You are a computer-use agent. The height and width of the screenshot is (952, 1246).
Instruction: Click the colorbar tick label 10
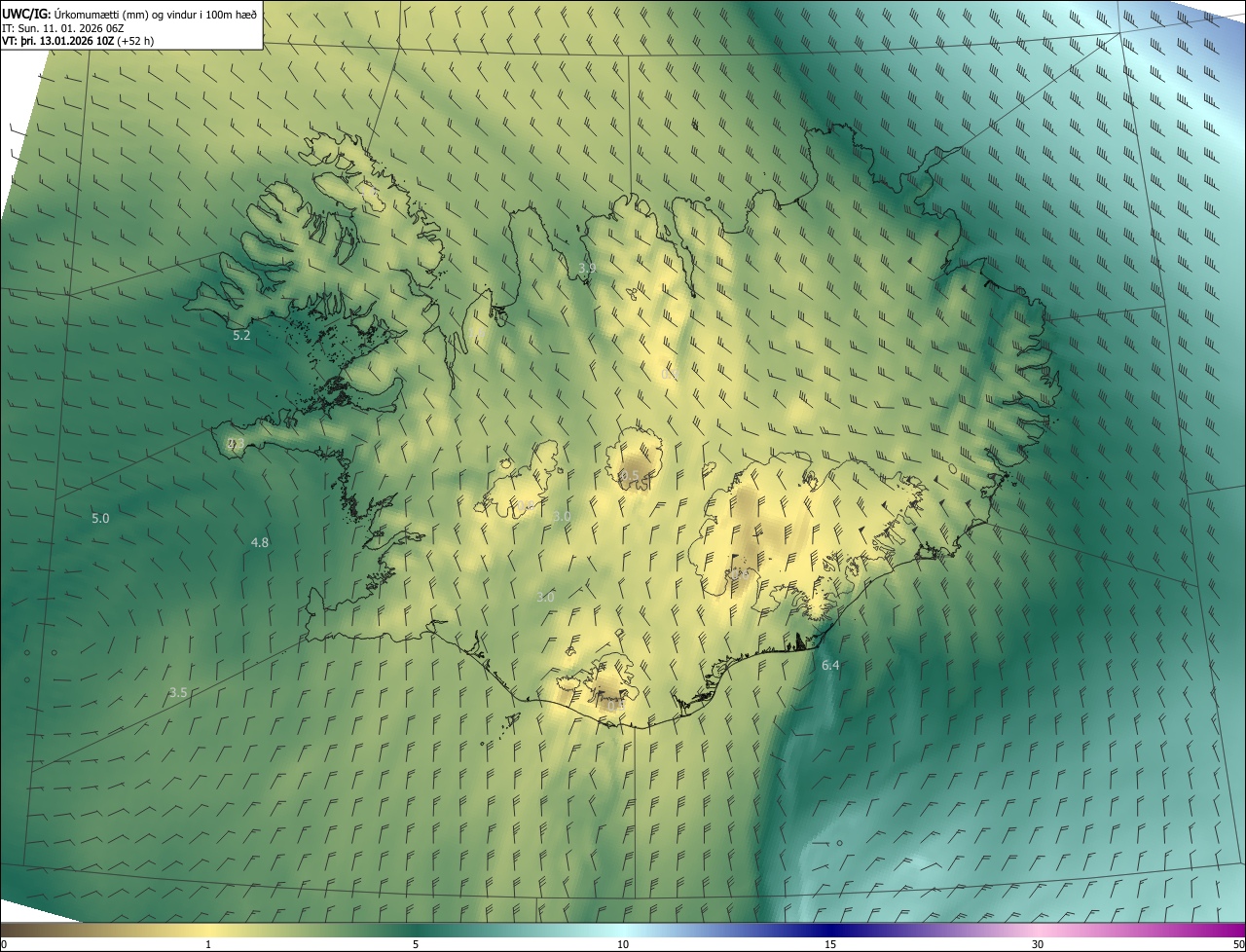623,944
